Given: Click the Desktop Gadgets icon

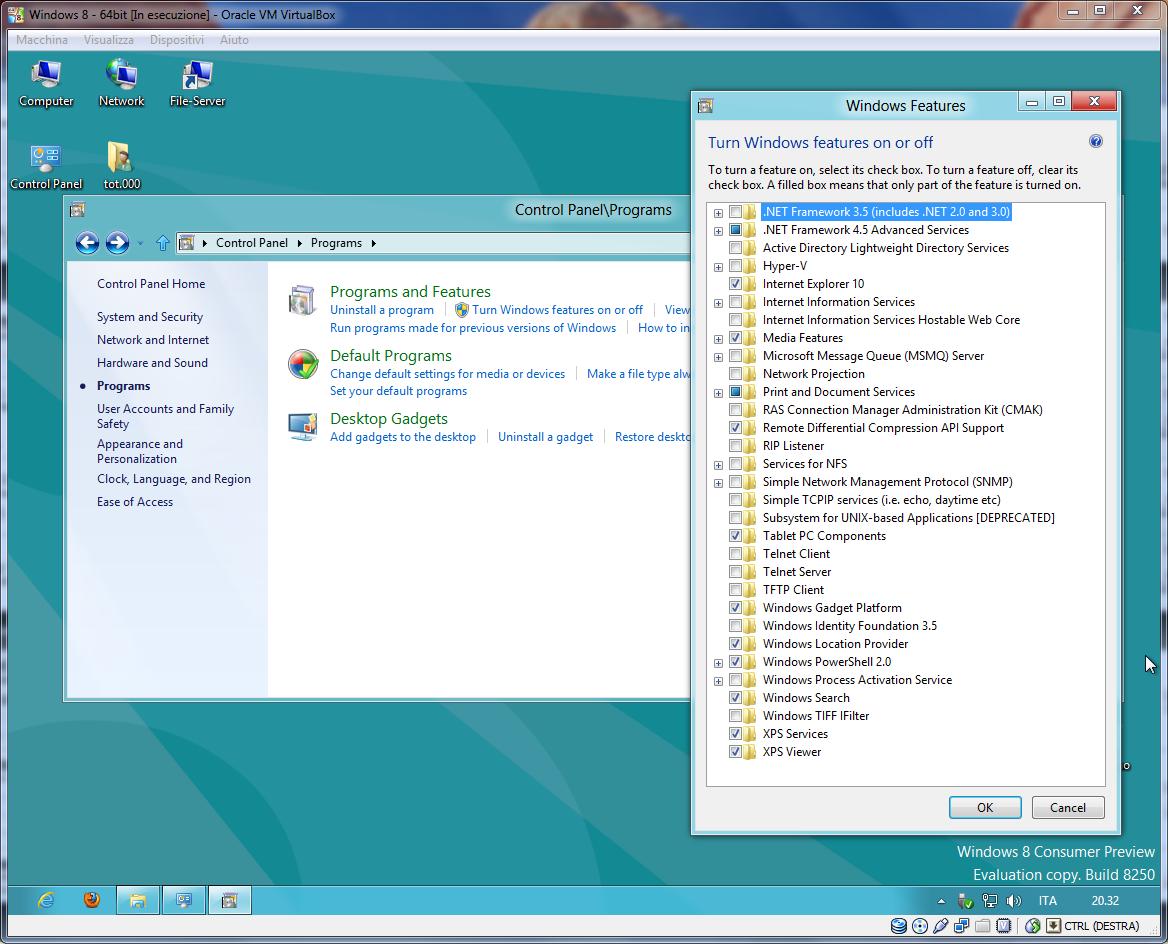Looking at the screenshot, I should tap(303, 427).
